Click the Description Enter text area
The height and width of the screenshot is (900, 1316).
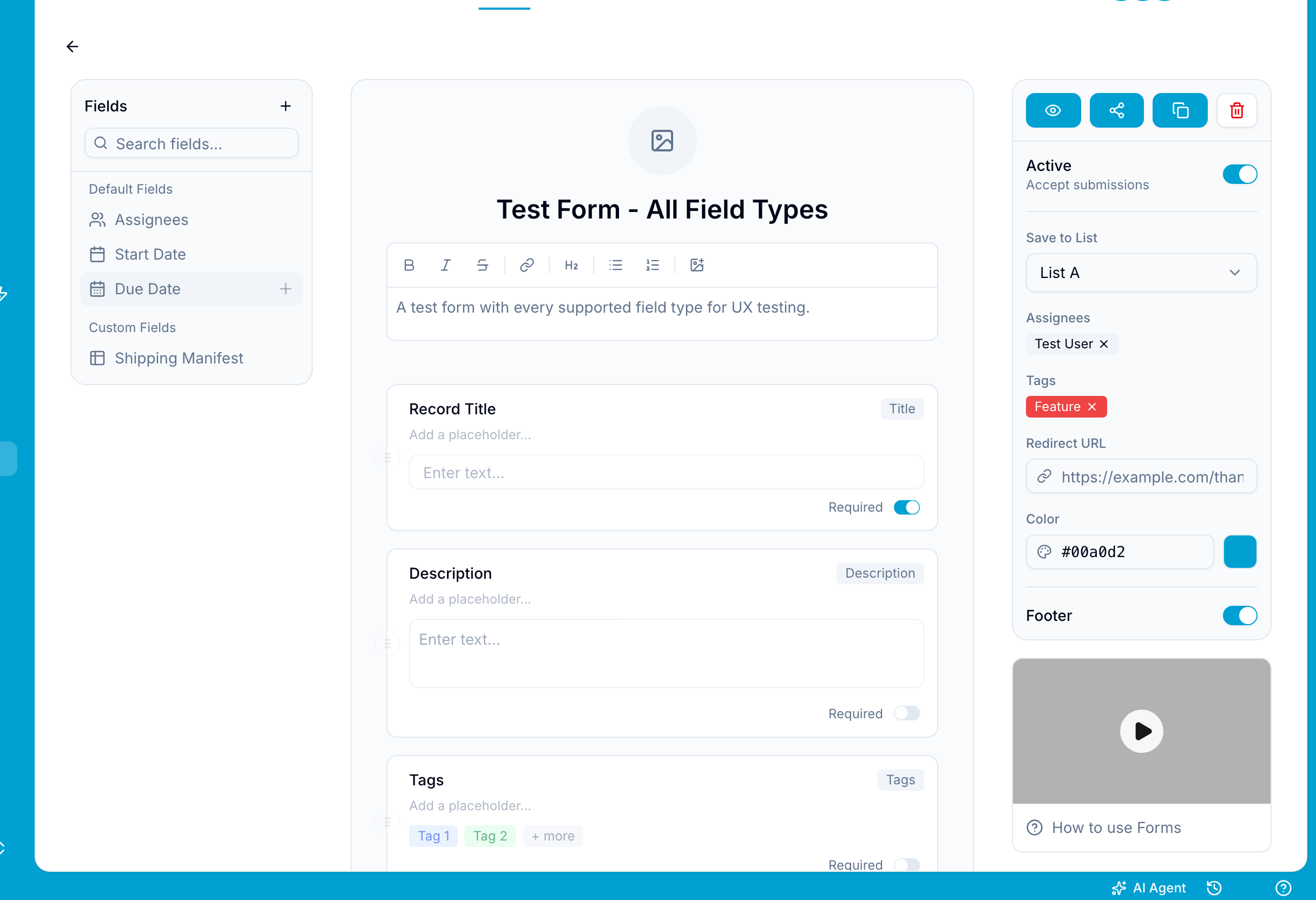click(x=666, y=653)
